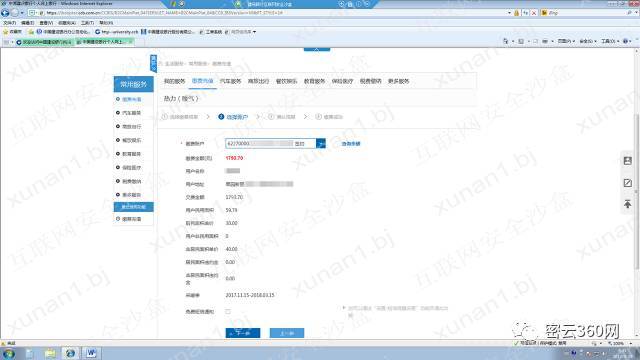Click the right-side floating edit note icon
Screen dimensions: 640x360
[628, 183]
